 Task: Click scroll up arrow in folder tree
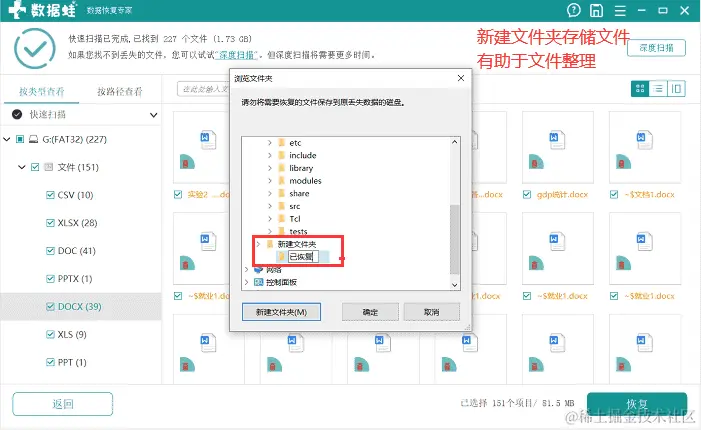[455, 142]
